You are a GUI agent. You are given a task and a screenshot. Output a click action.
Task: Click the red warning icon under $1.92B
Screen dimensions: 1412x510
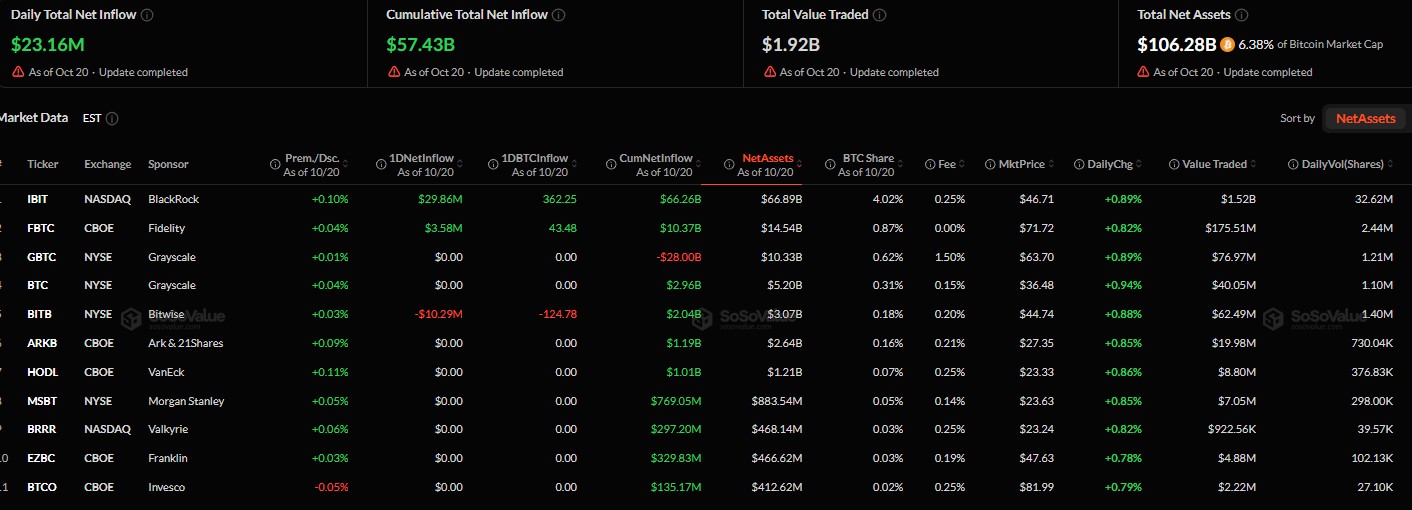tap(769, 72)
